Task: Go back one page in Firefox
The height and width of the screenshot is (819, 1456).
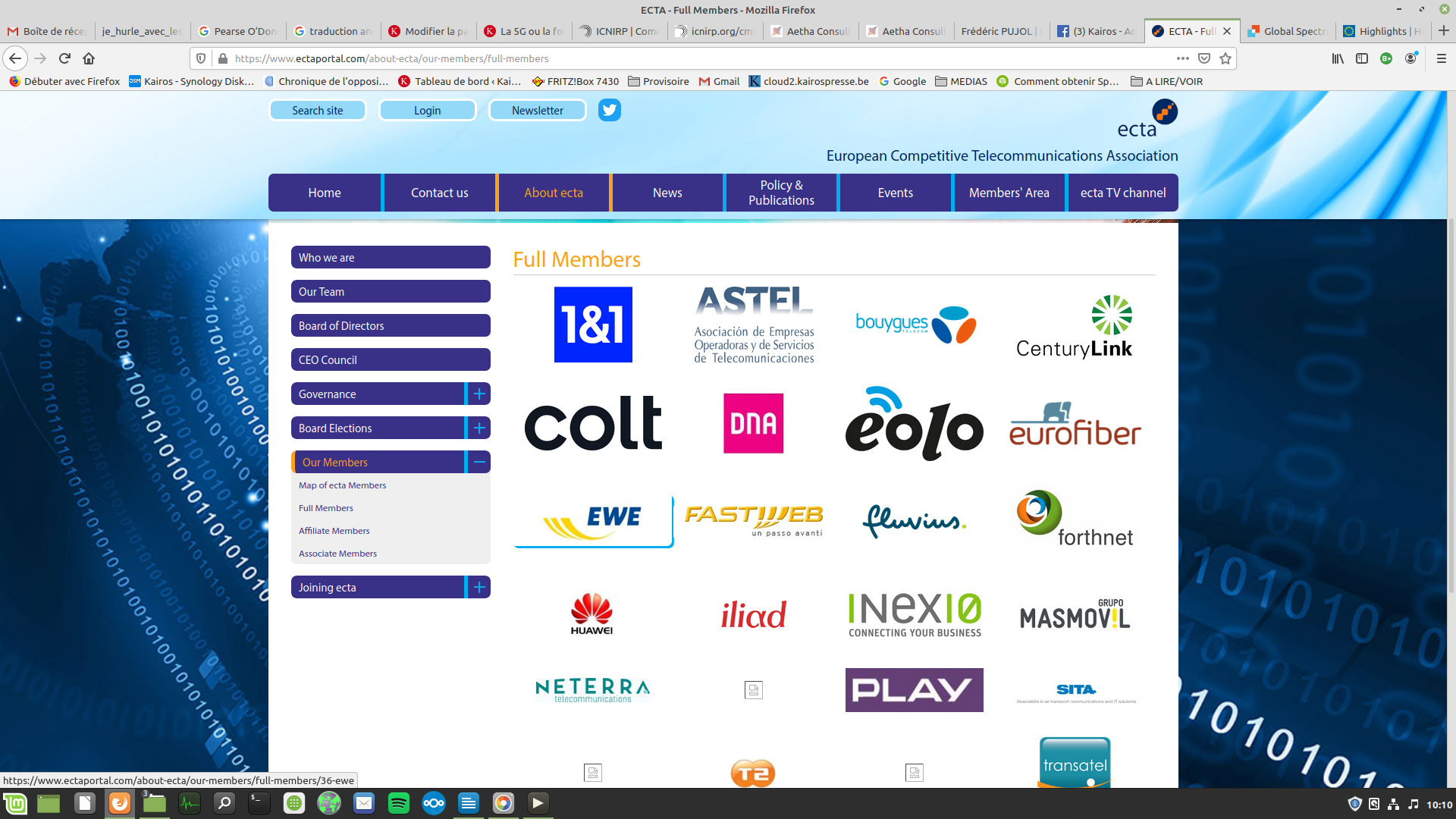Action: click(x=15, y=58)
